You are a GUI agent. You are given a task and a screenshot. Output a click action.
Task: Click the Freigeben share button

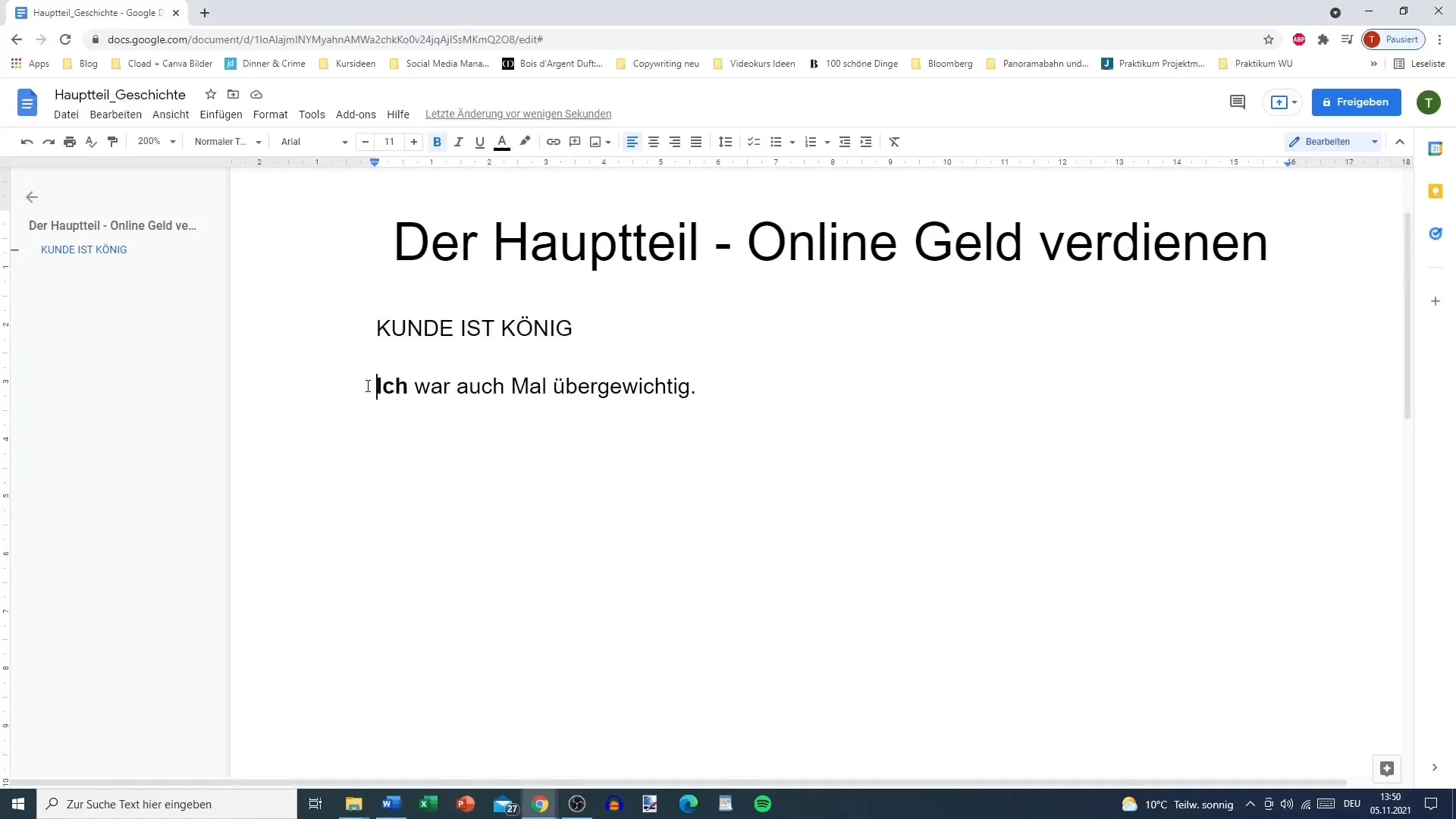coord(1357,101)
